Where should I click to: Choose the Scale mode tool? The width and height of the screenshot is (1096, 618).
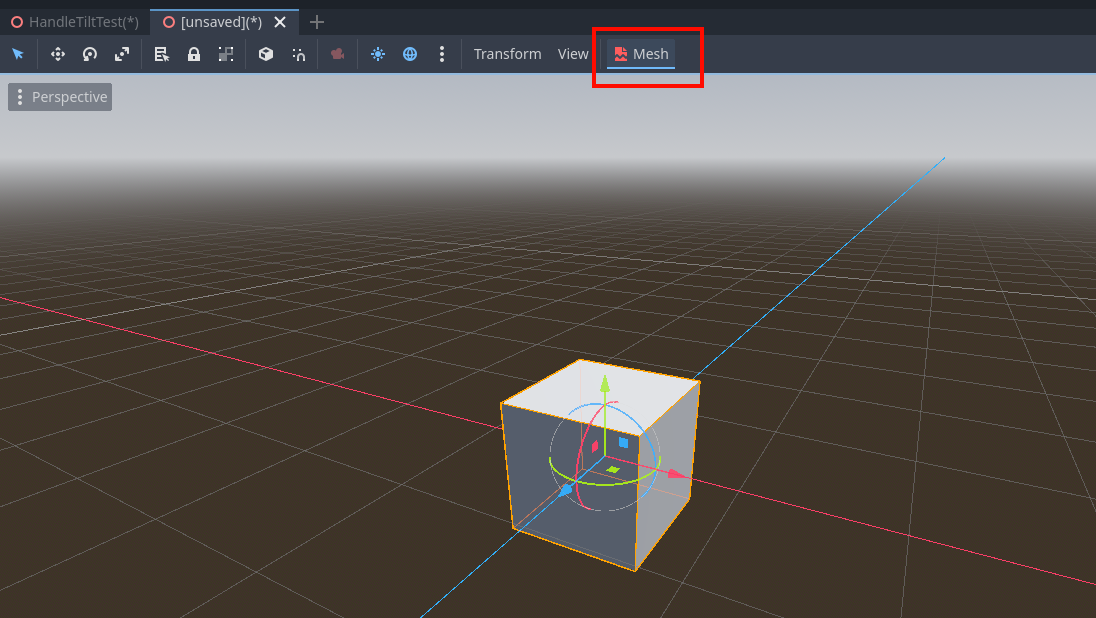click(121, 54)
